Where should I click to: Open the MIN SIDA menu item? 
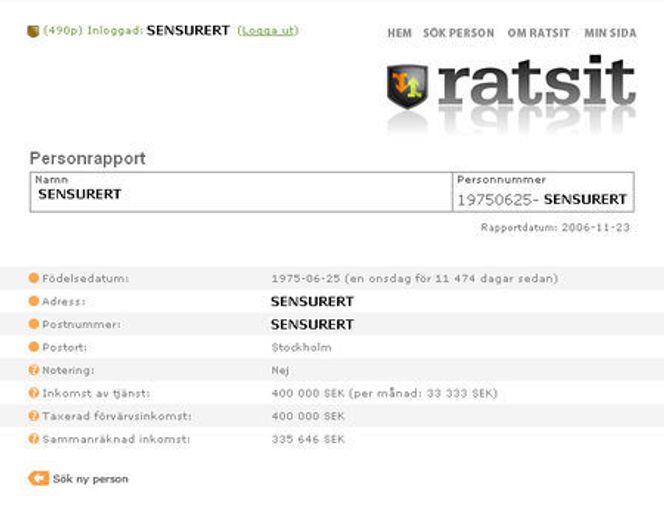(610, 33)
